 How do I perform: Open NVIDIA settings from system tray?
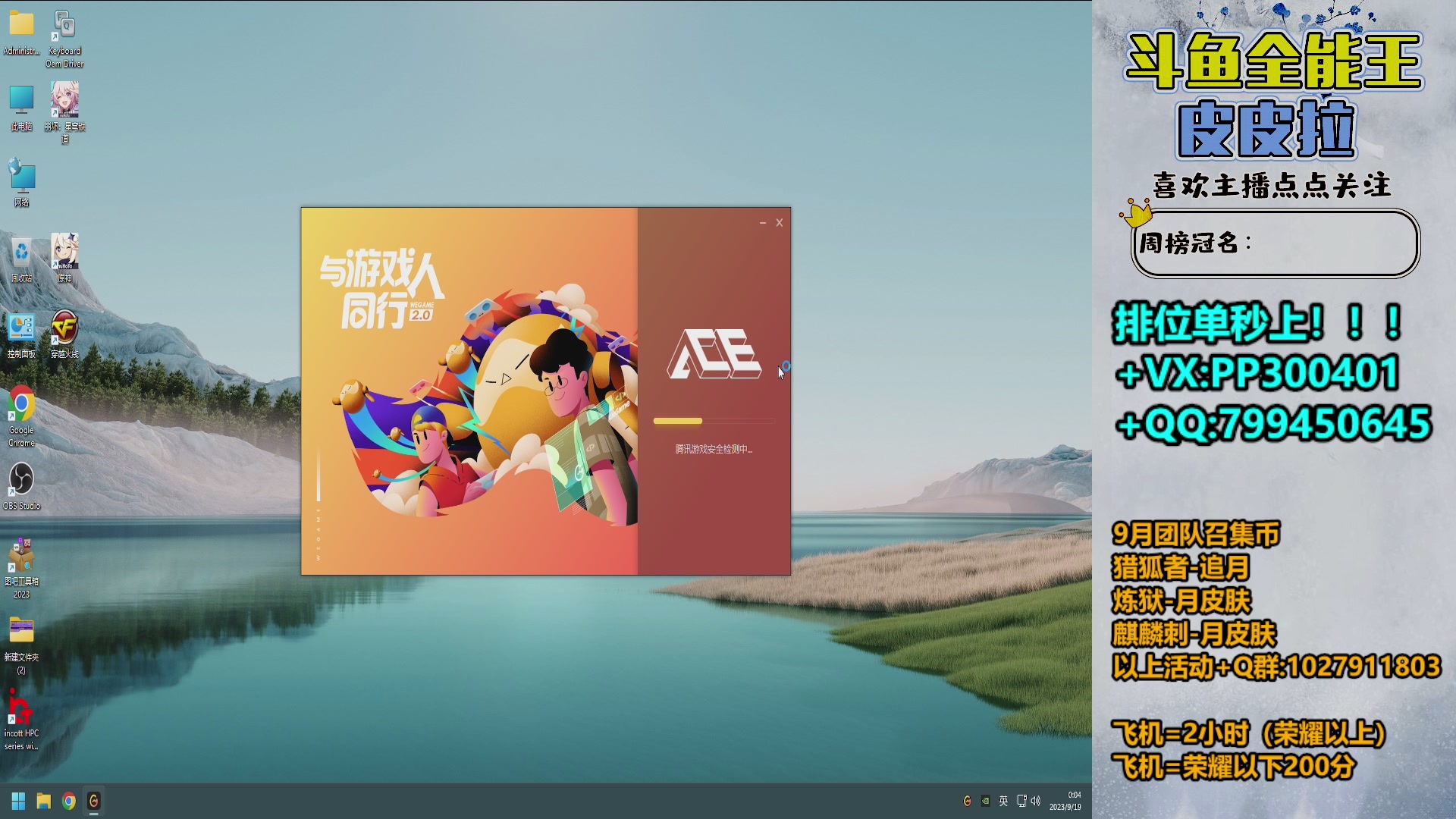click(x=986, y=800)
